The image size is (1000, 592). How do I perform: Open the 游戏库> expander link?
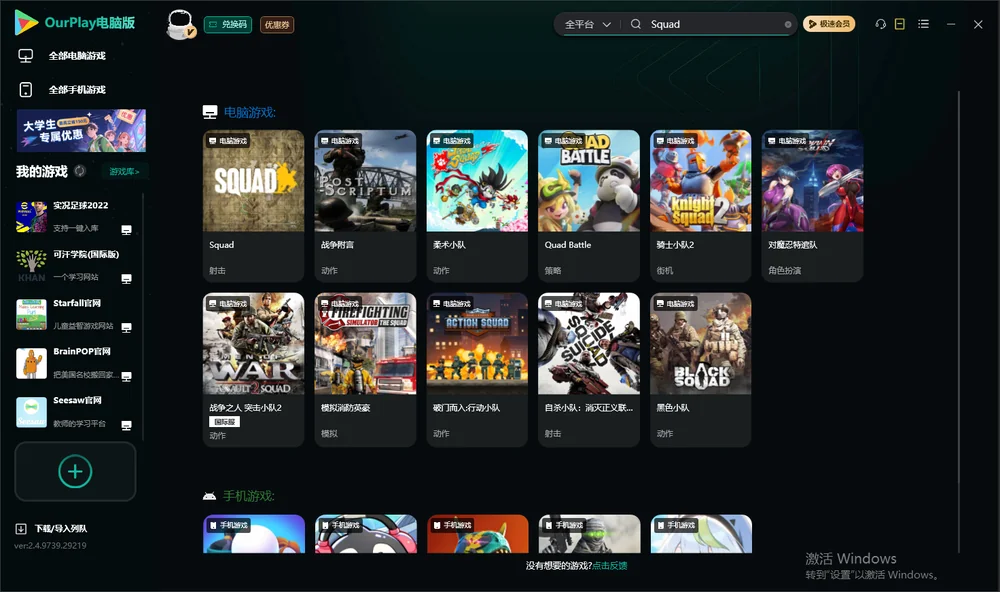click(124, 172)
